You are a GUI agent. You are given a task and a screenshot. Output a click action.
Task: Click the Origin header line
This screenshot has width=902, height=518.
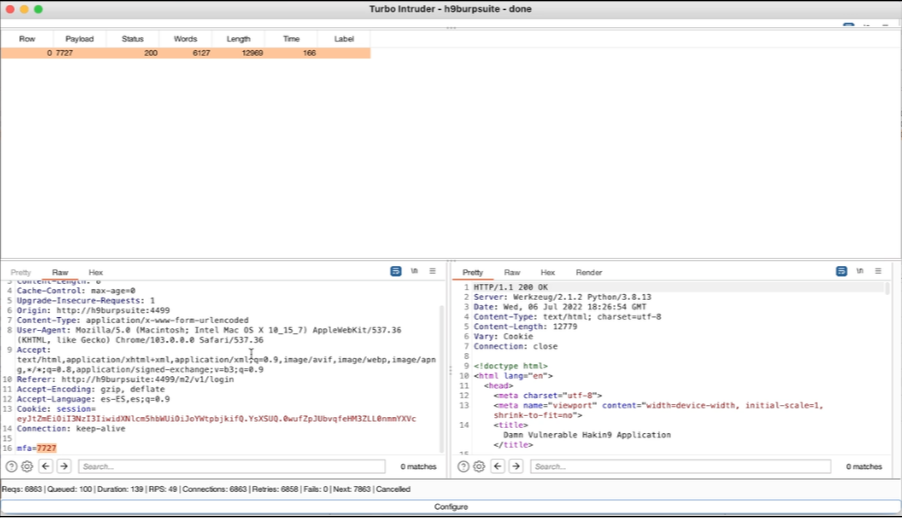pos(93,310)
